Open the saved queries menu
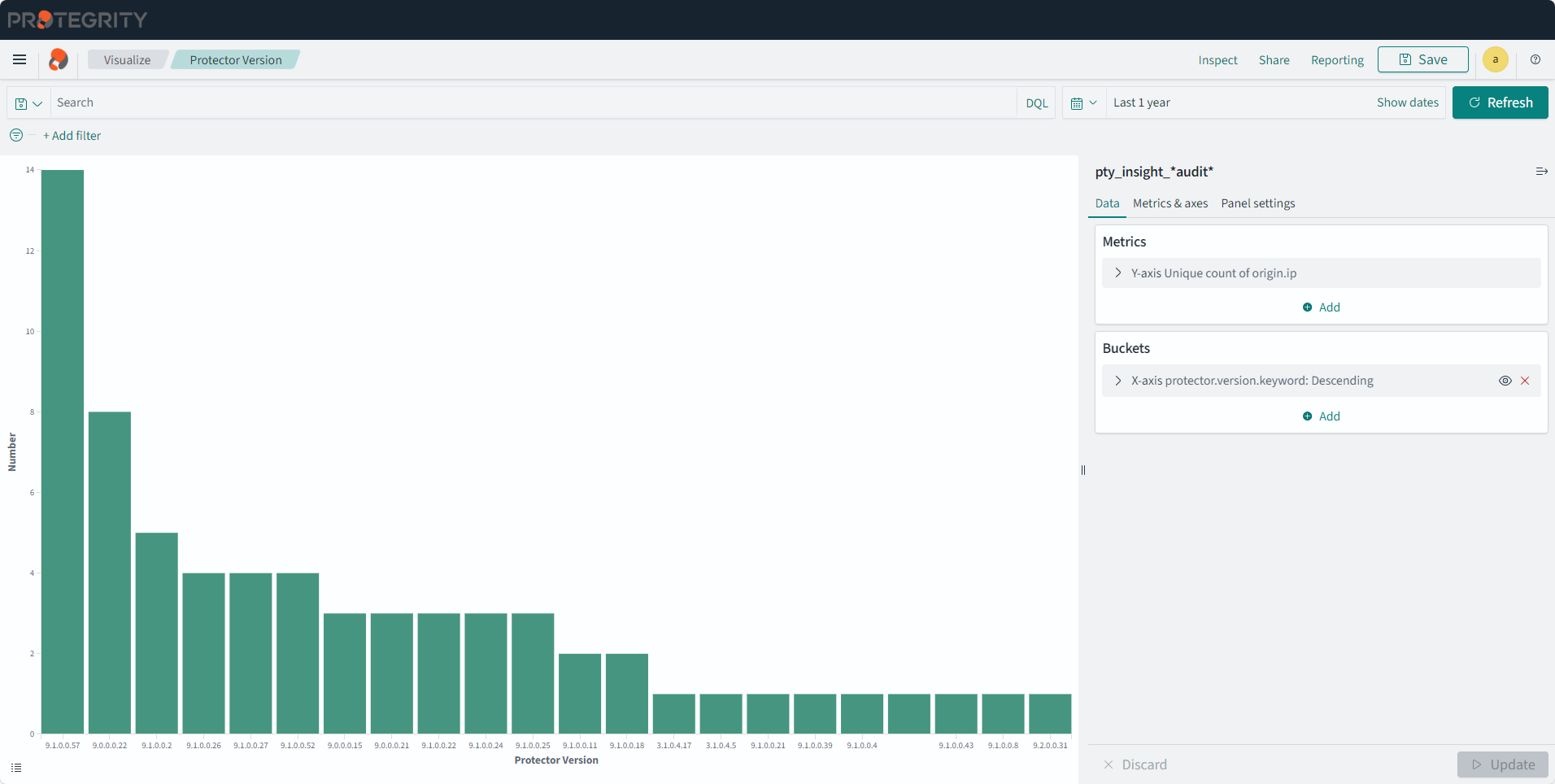Viewport: 1555px width, 784px height. [28, 103]
